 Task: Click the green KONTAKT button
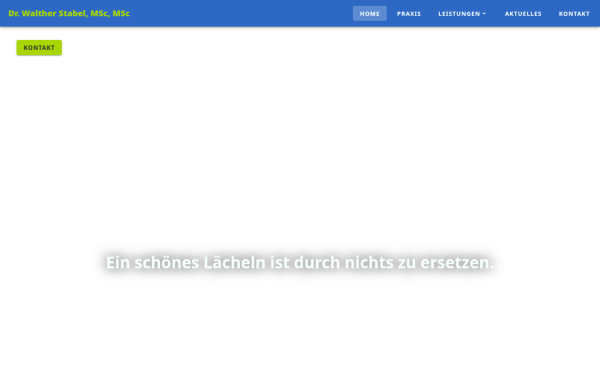coord(39,48)
